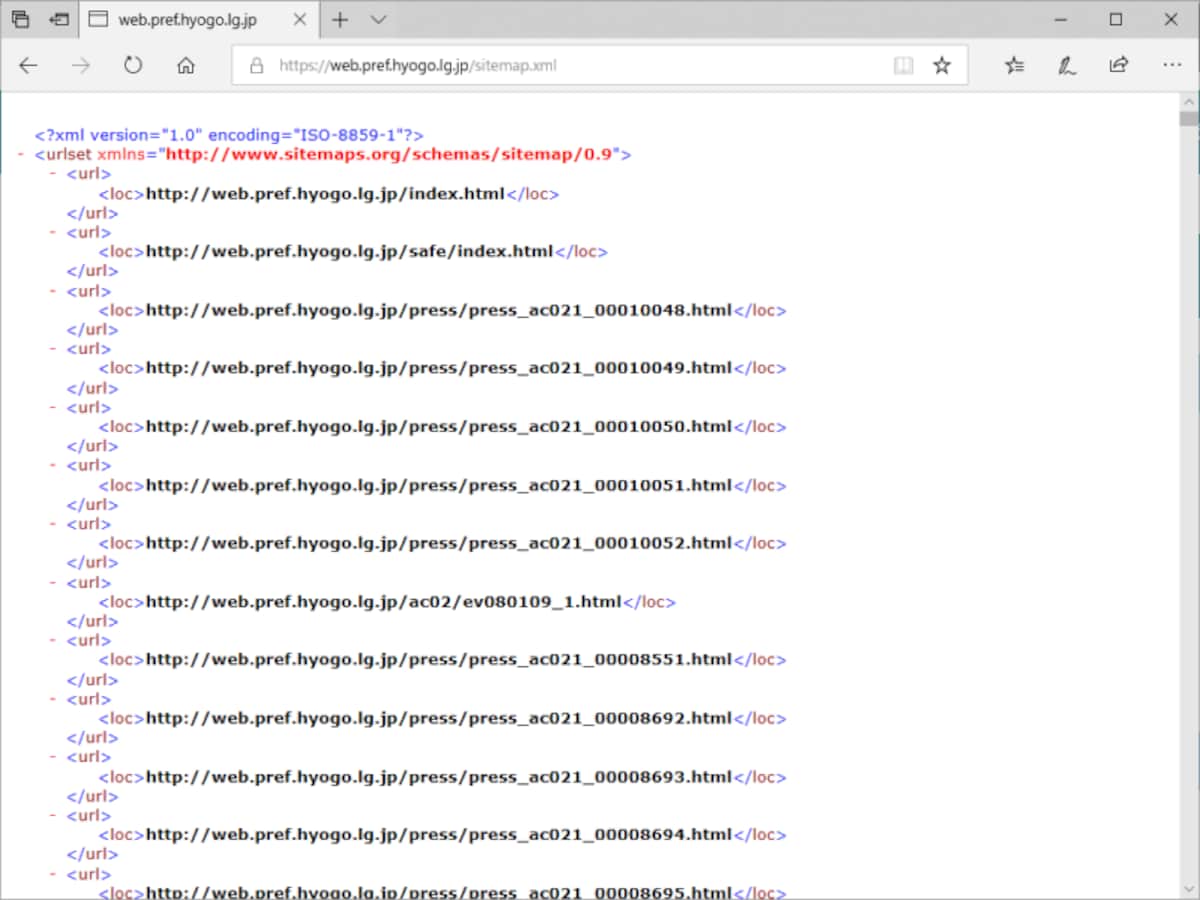Click the browser Back arrow

tap(28, 66)
